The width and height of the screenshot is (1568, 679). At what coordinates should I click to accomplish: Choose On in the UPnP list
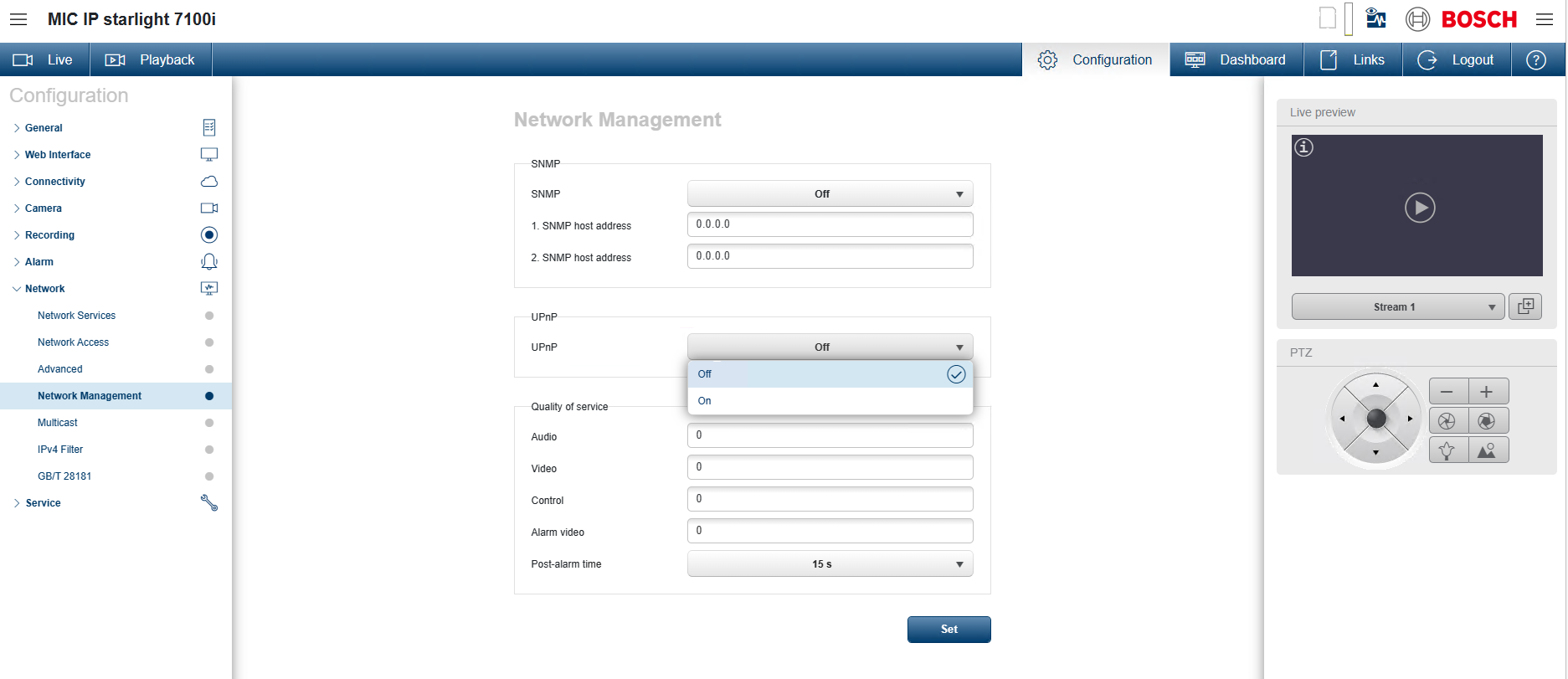[830, 401]
